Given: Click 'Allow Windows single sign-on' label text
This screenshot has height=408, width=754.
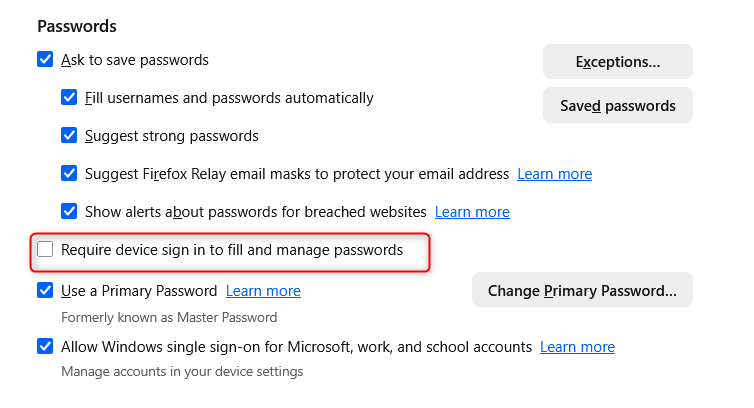Looking at the screenshot, I should [x=296, y=348].
